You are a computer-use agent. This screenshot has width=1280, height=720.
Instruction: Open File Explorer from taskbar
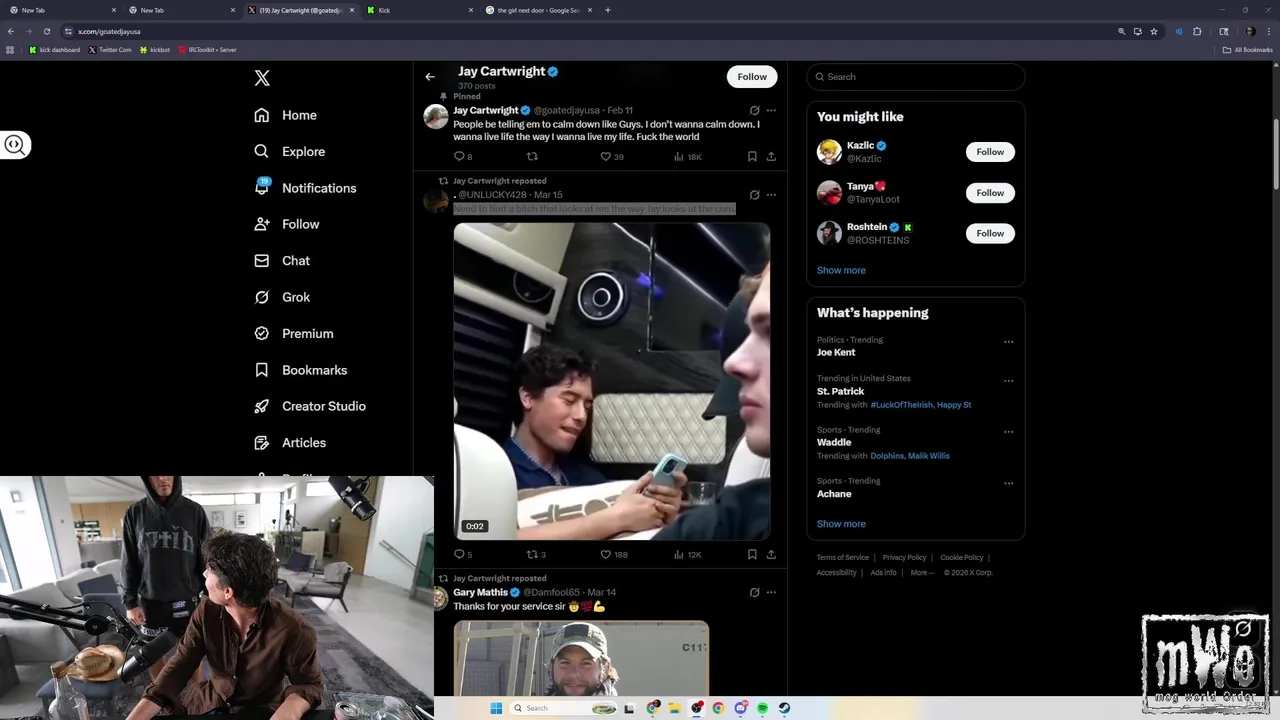[x=675, y=708]
